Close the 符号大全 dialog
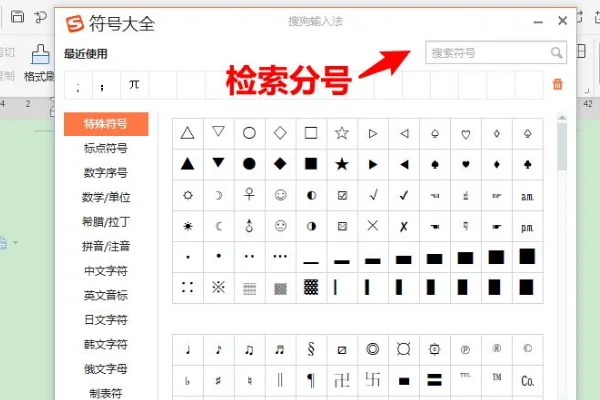Image resolution: width=600 pixels, height=400 pixels. coord(562,21)
